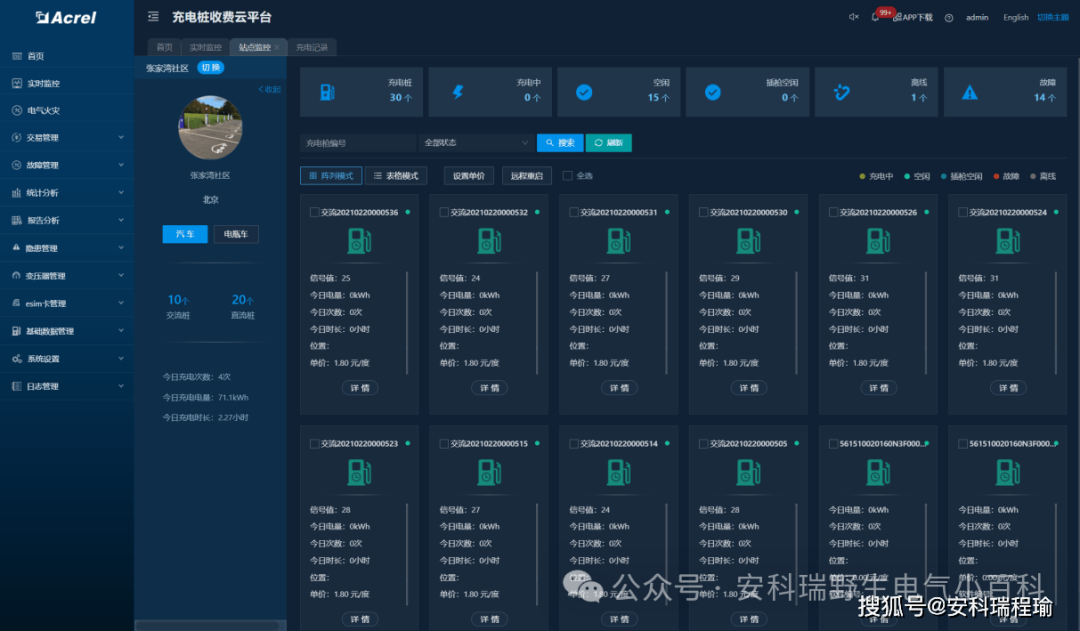Click the 刷新 refresh button
The height and width of the screenshot is (631, 1080).
click(x=609, y=143)
